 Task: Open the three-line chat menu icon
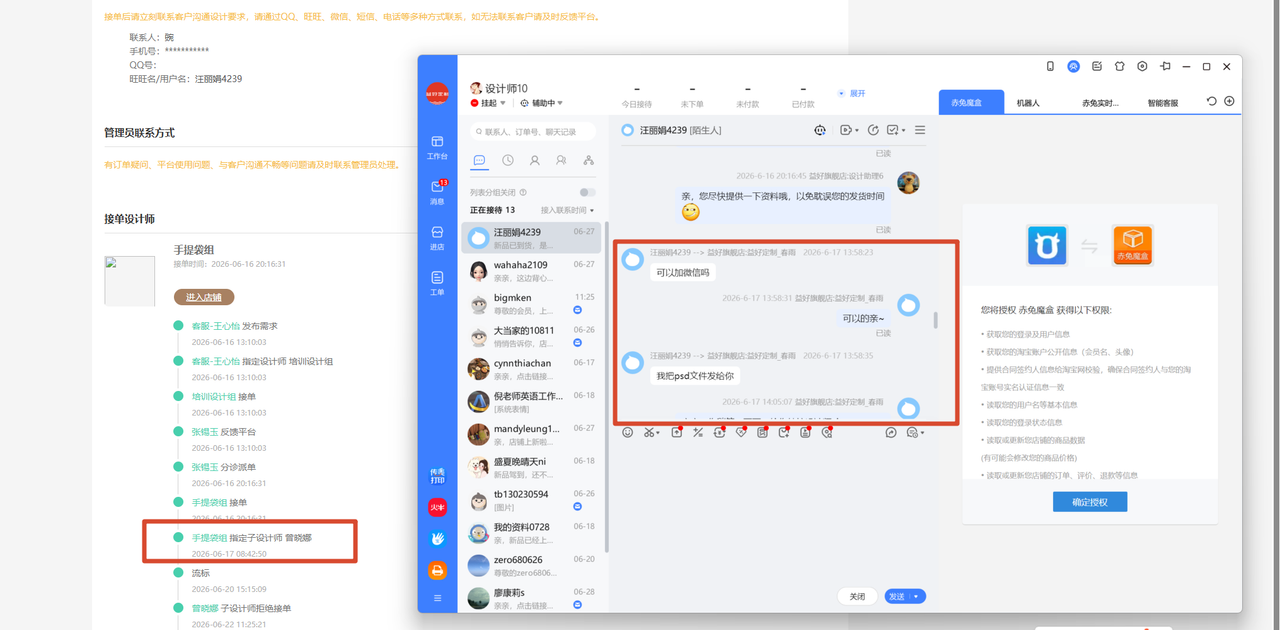(x=920, y=130)
